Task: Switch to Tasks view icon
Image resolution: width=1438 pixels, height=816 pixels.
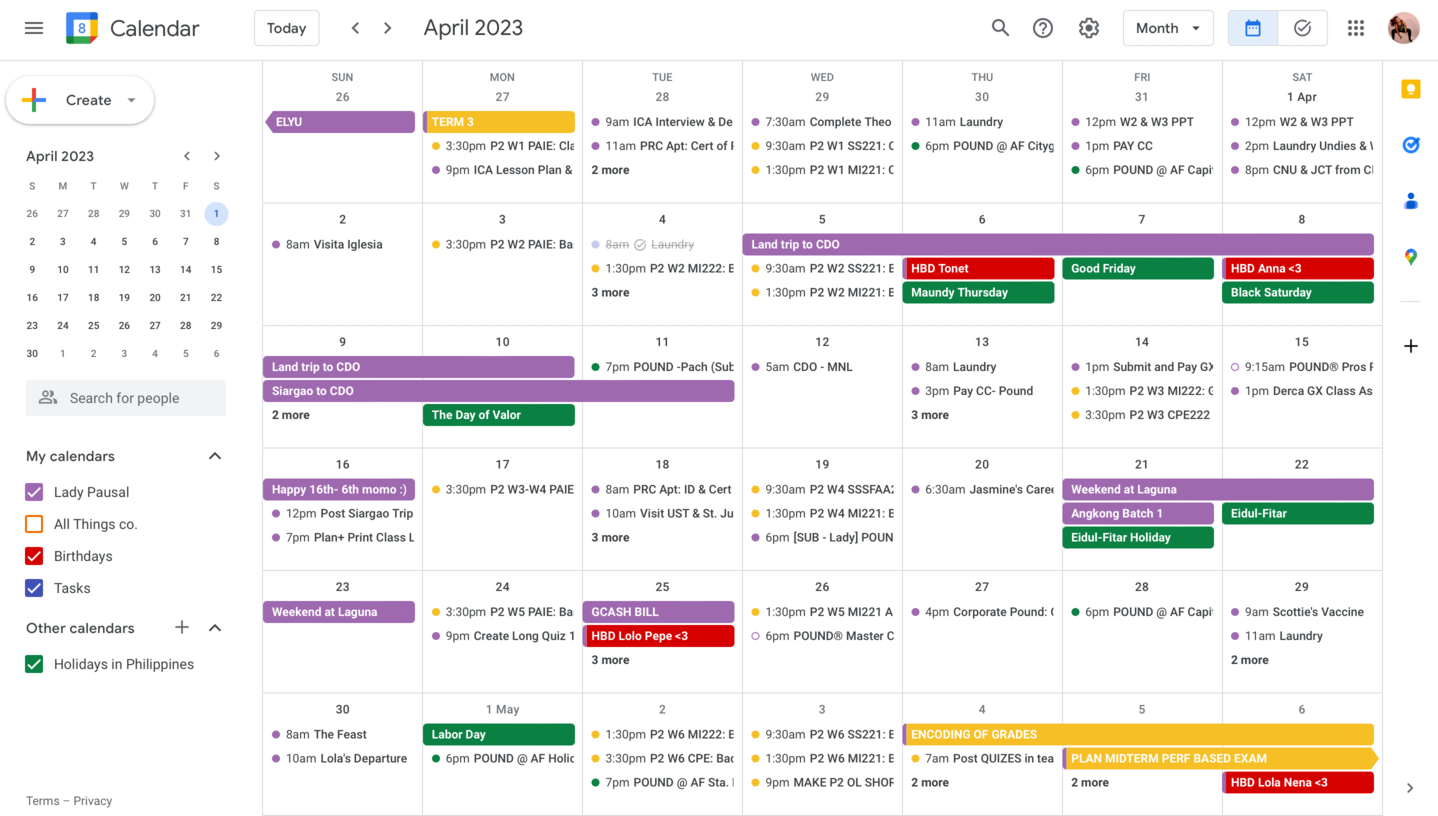Action: [1302, 28]
